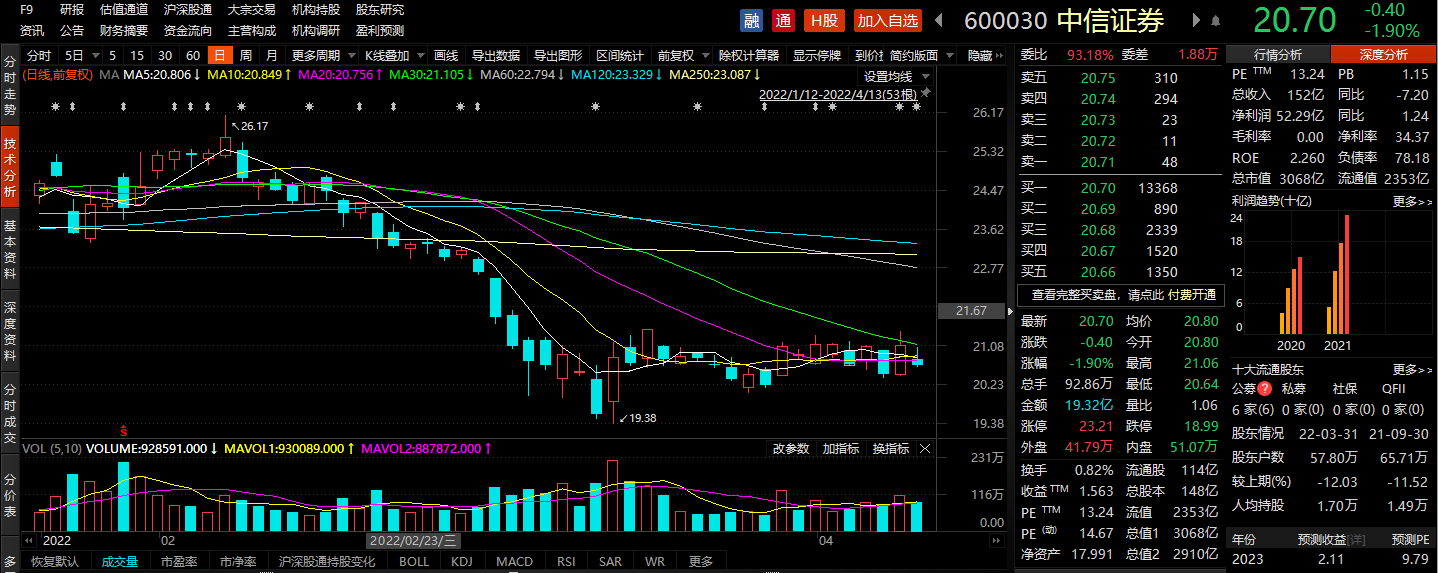Click 显示停牌 button
1438x573 pixels.
coord(817,56)
